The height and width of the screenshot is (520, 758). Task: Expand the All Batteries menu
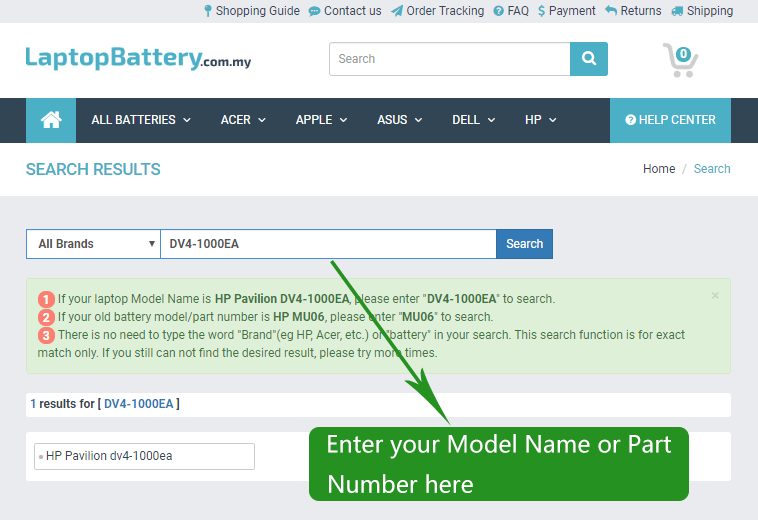[140, 120]
